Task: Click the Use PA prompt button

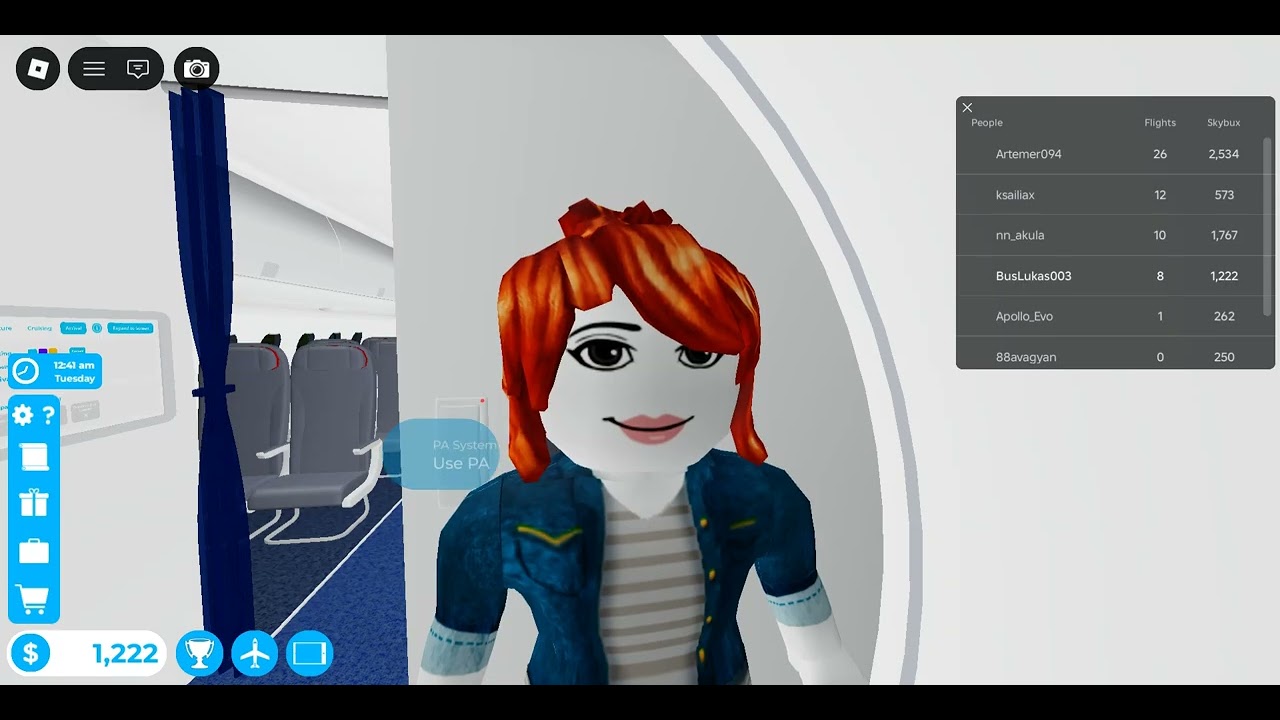Action: 443,455
